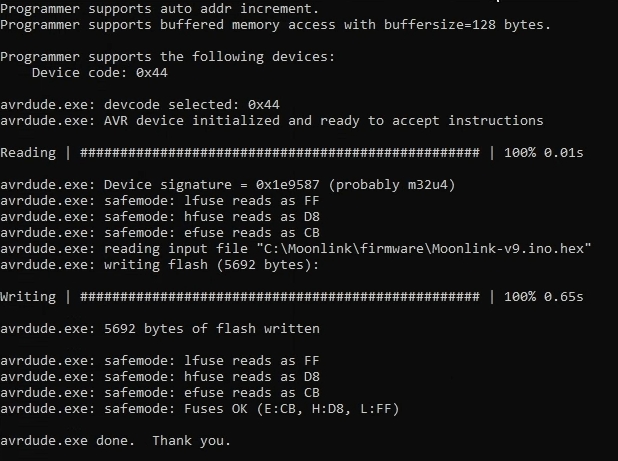Click the "AVR device initialized" message line
The width and height of the screenshot is (618, 461).
click(x=272, y=121)
